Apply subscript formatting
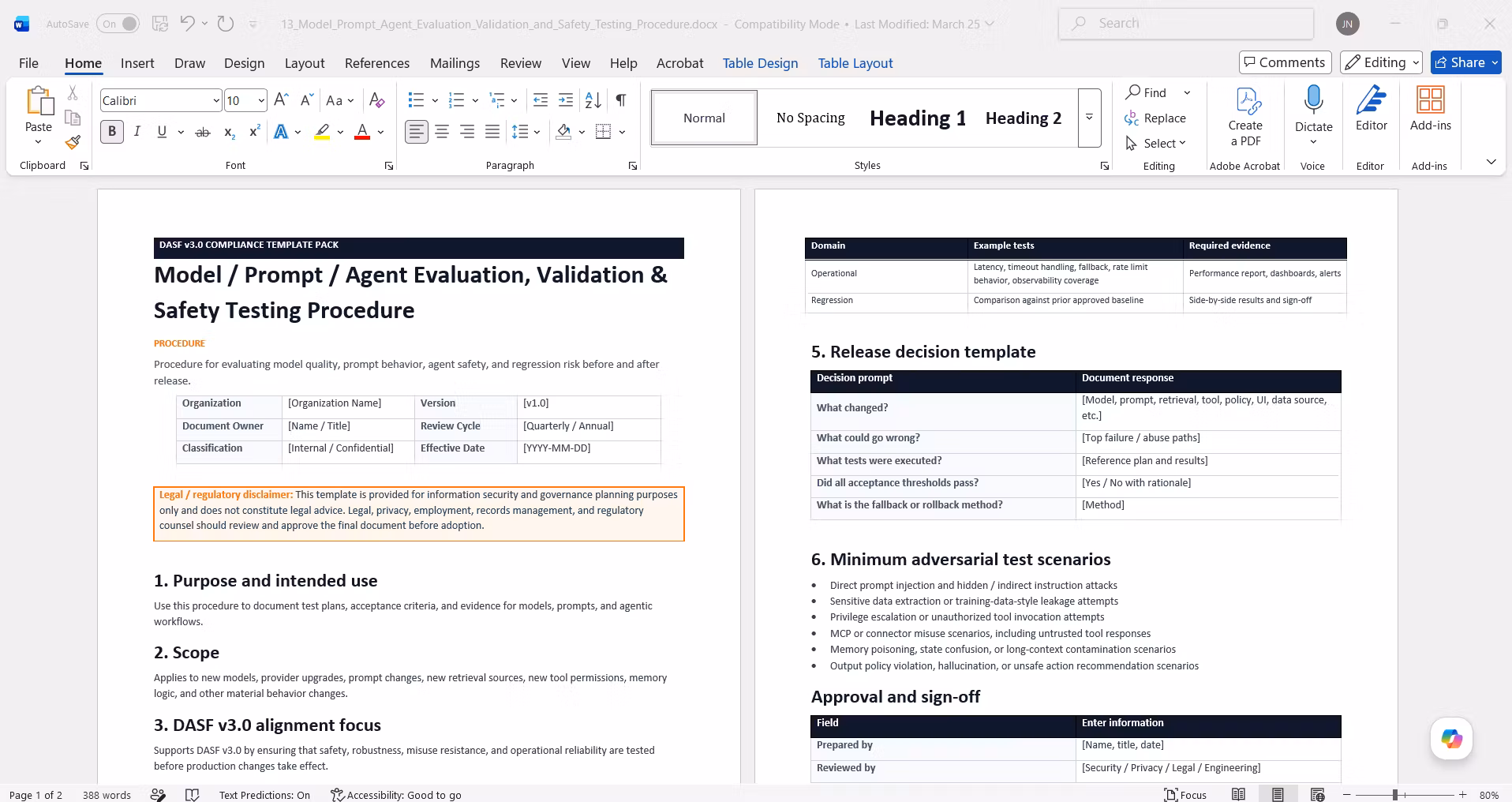 (229, 132)
